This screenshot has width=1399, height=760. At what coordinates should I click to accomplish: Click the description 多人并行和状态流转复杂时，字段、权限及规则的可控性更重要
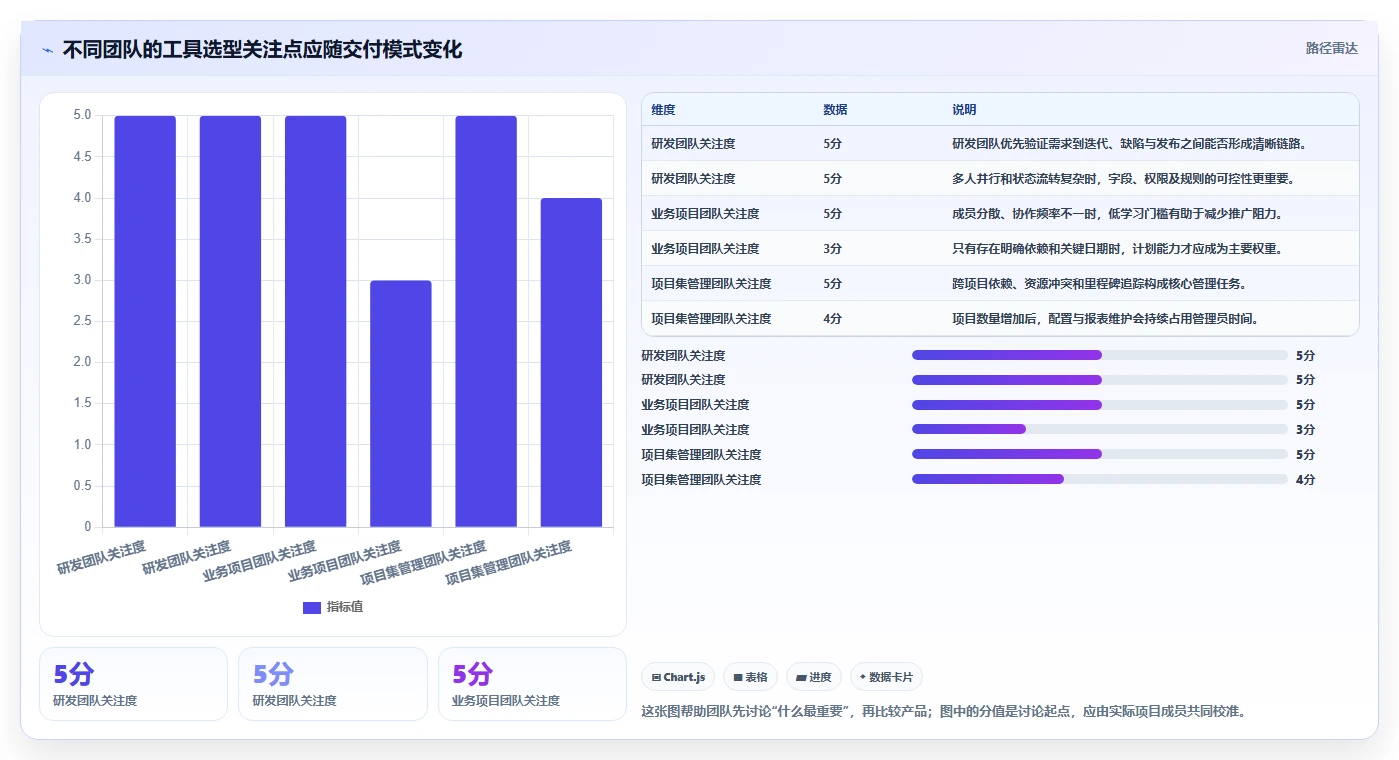point(1124,179)
